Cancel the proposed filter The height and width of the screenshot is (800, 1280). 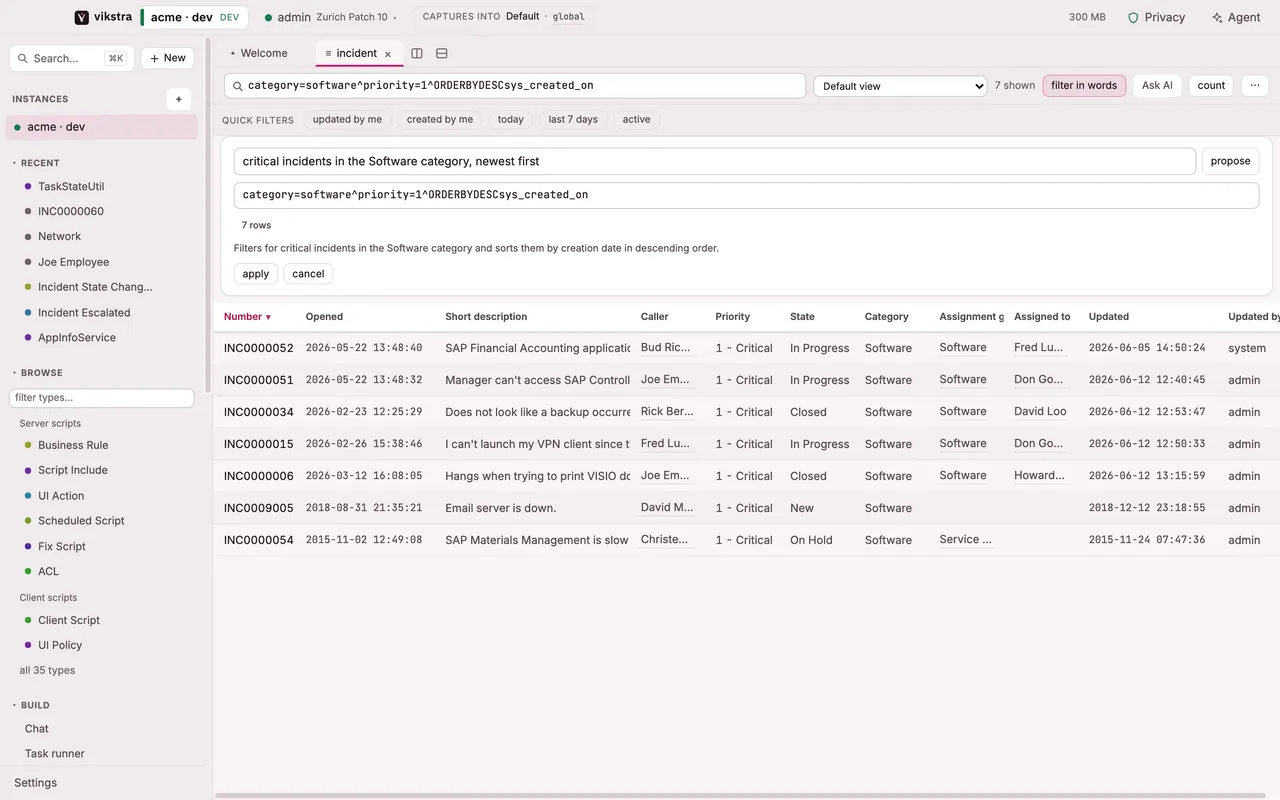[x=308, y=274]
